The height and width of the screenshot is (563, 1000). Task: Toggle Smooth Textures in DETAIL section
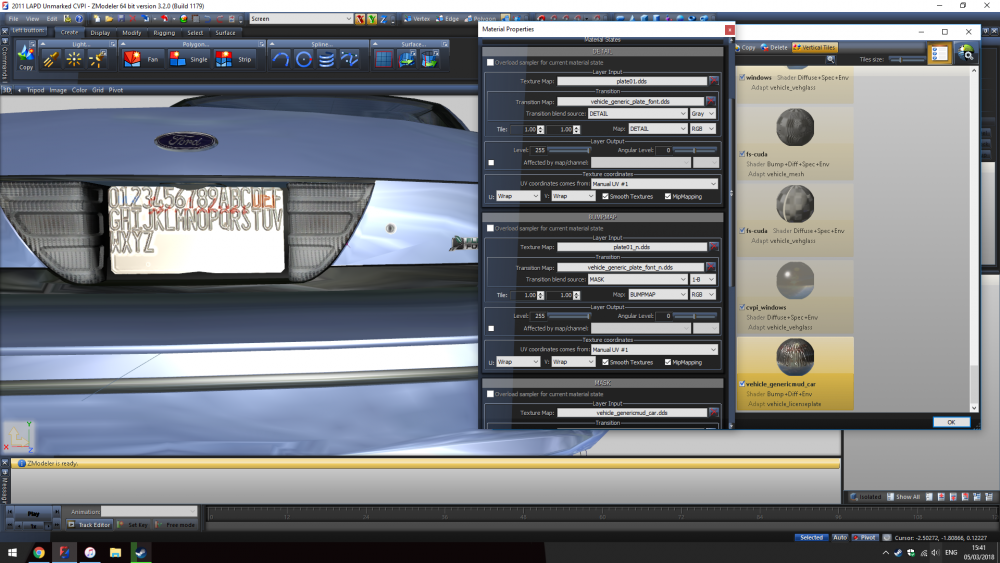tap(605, 196)
